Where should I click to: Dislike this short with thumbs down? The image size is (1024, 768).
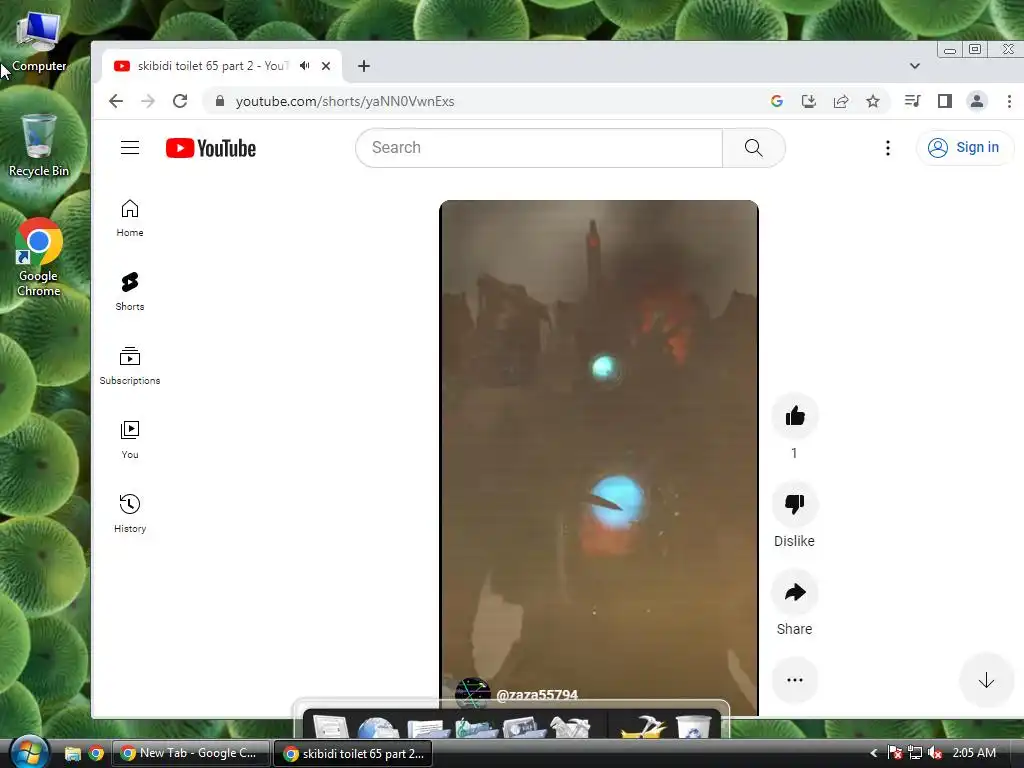click(795, 504)
